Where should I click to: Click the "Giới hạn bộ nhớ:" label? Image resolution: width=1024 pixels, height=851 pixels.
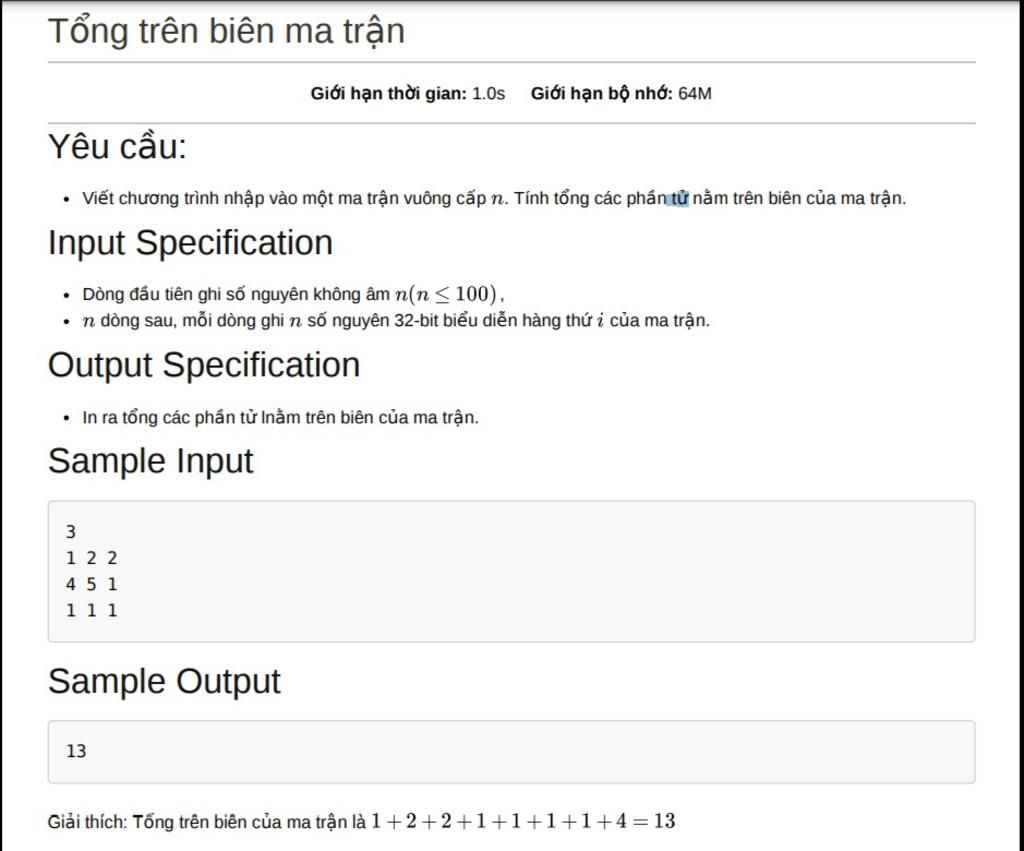[x=601, y=94]
